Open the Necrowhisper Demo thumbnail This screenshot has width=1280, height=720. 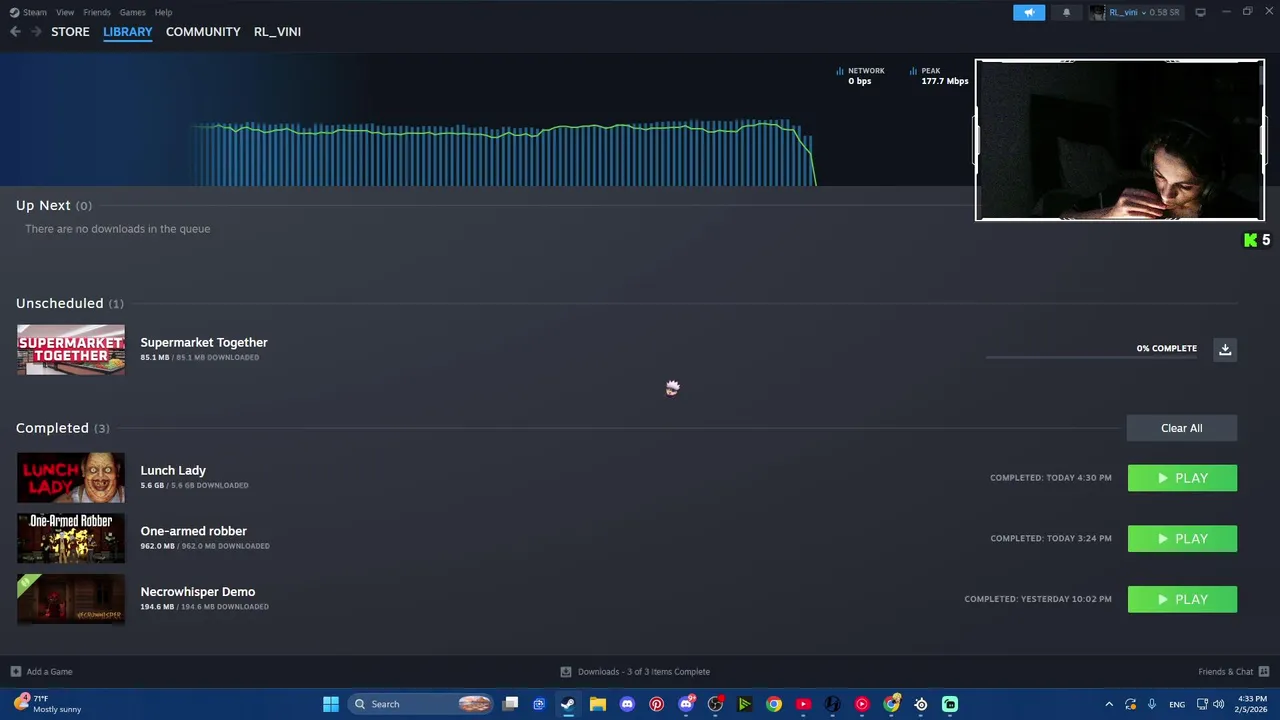(71, 599)
